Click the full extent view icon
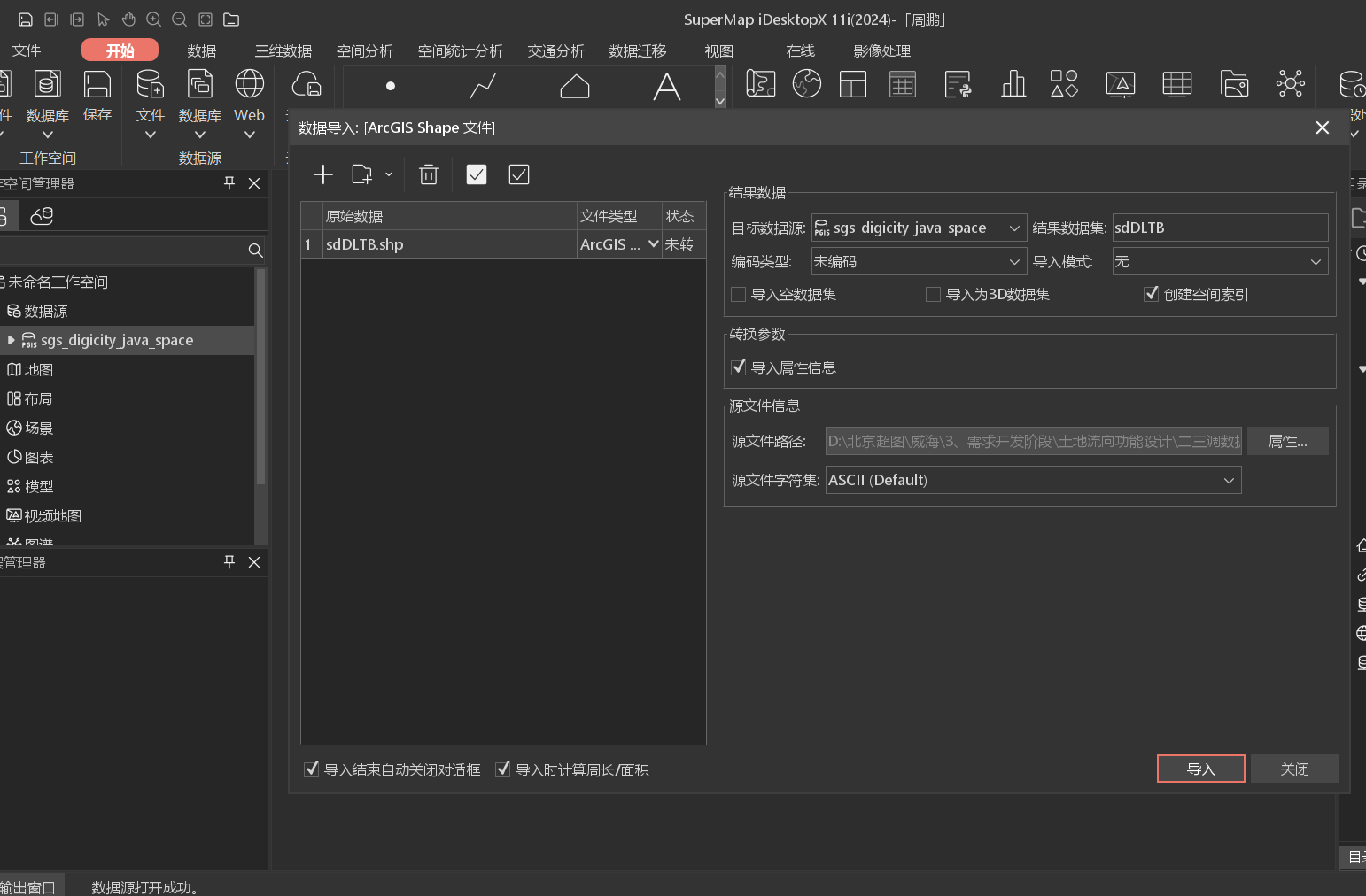The height and width of the screenshot is (896, 1366). 206,19
